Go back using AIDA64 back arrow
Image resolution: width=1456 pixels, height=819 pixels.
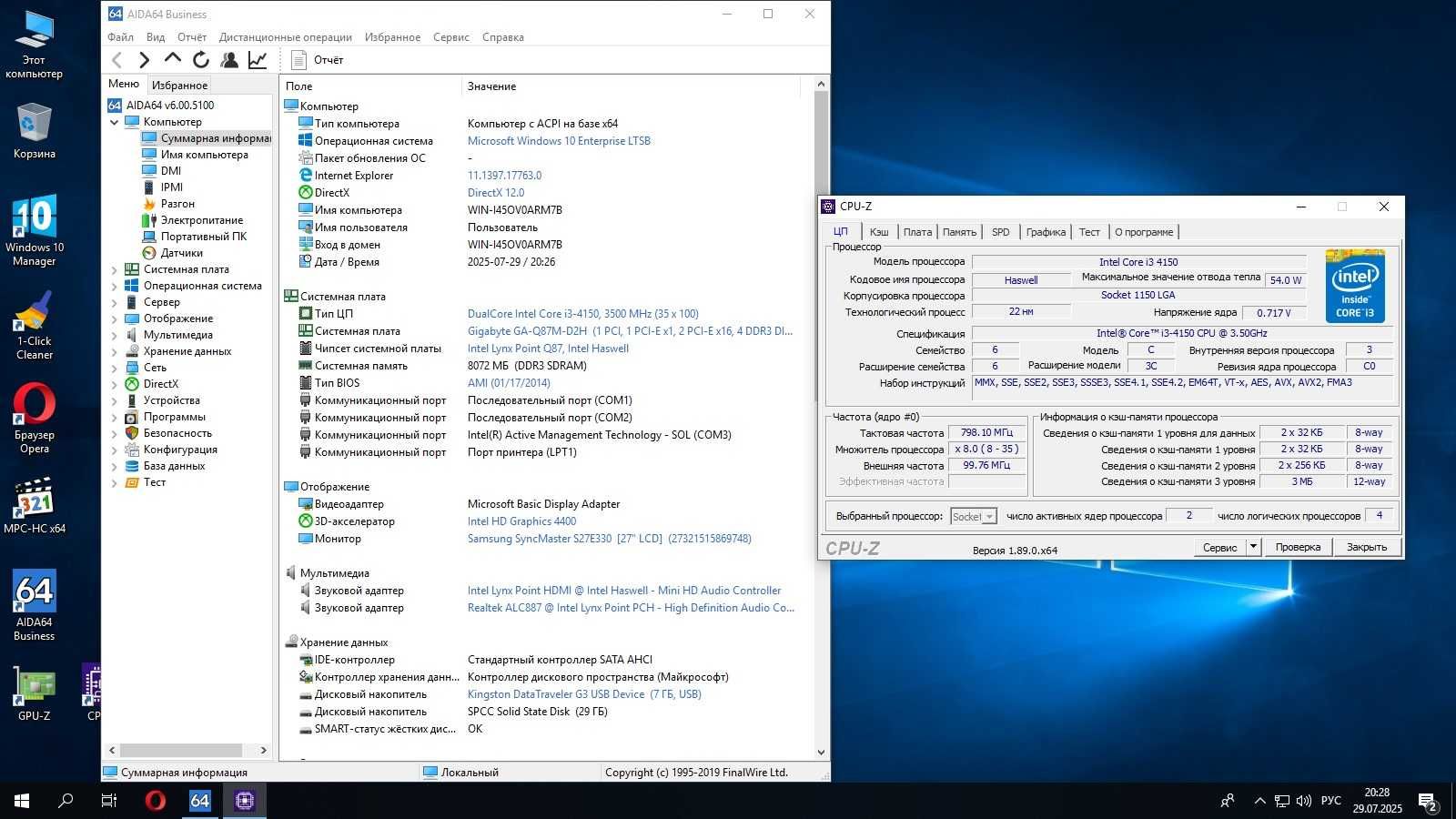click(x=116, y=60)
